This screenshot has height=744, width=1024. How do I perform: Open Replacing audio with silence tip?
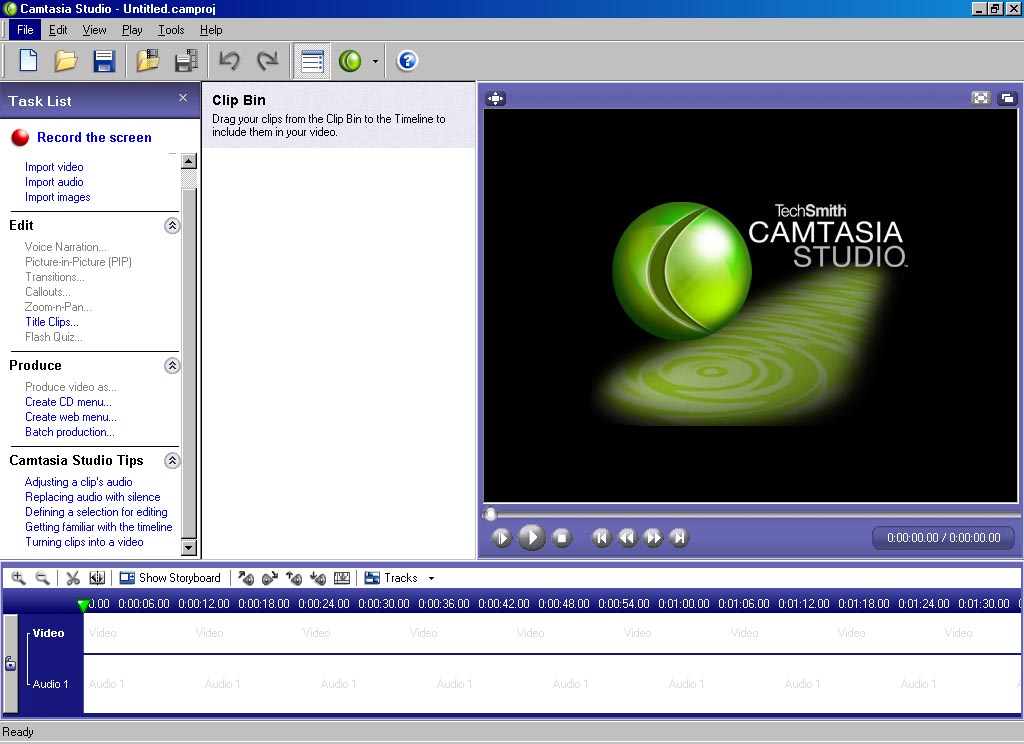tap(92, 496)
